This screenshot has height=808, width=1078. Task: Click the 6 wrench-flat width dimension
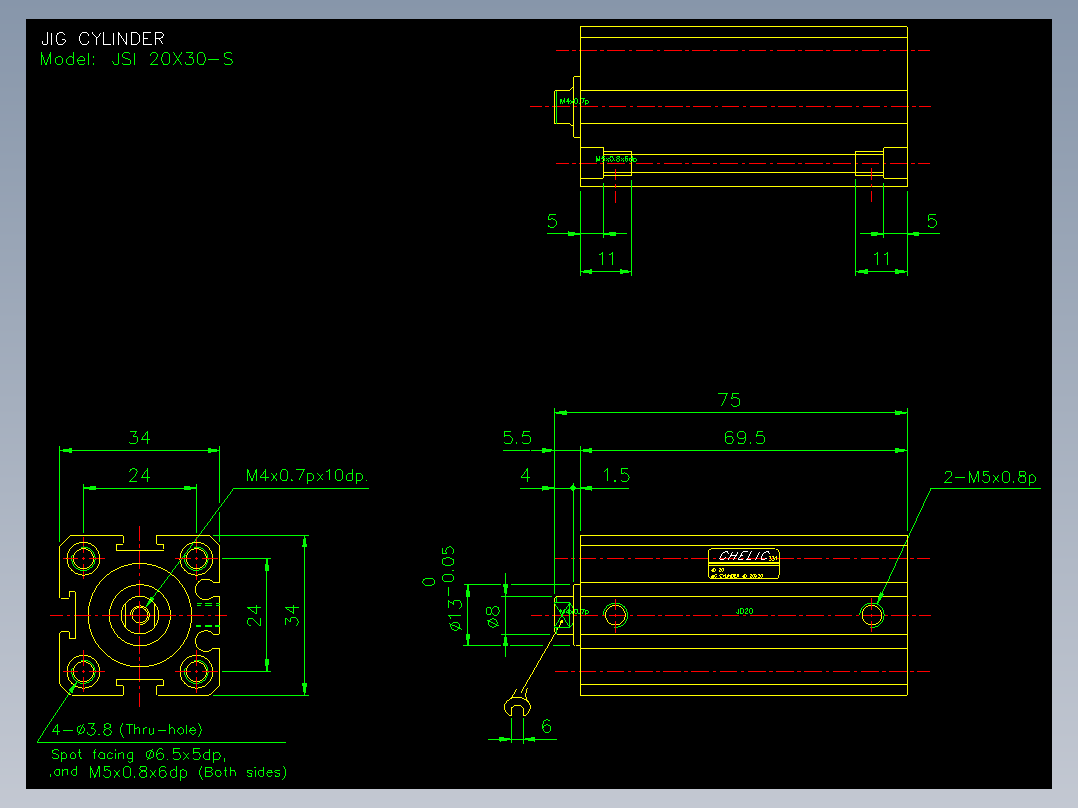[547, 726]
